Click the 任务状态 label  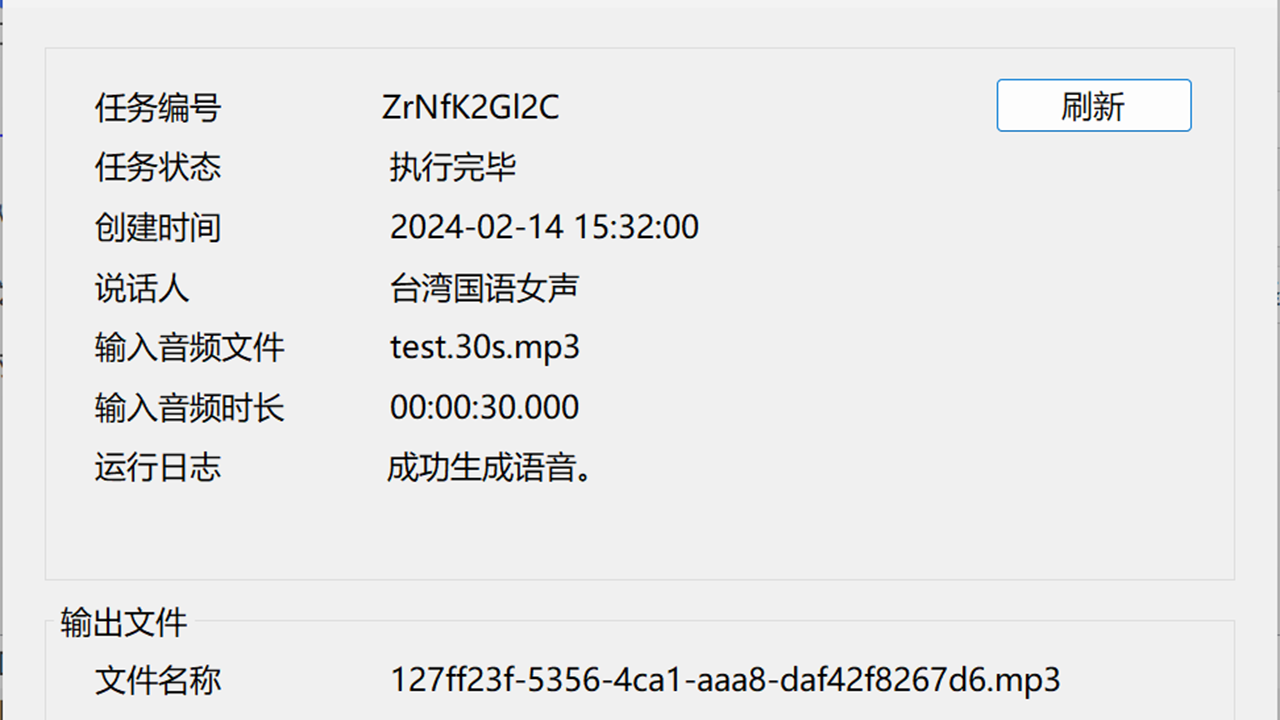[156, 167]
